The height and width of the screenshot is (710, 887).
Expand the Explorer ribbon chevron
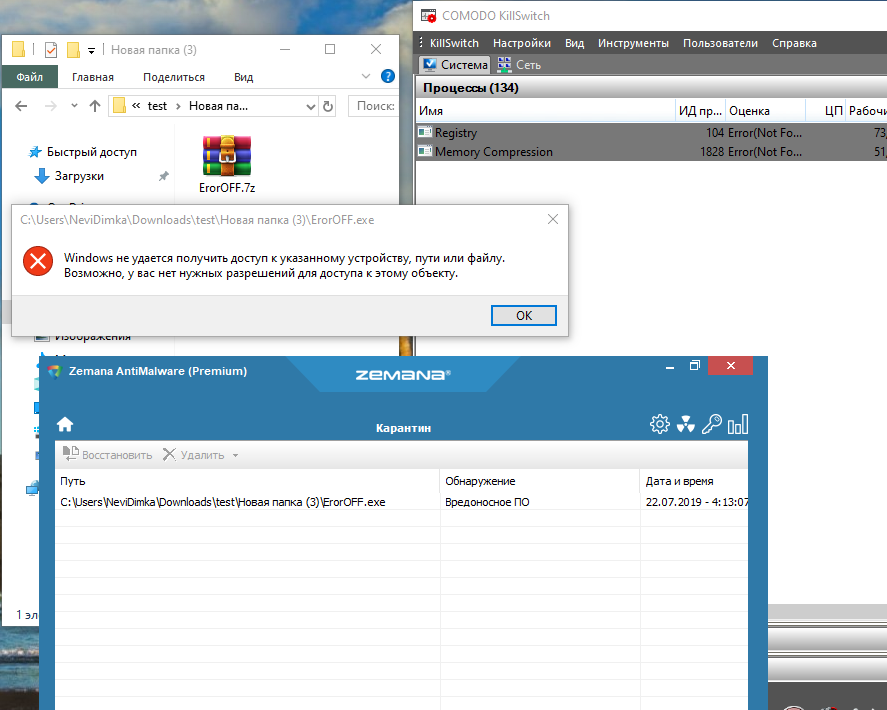pos(365,76)
